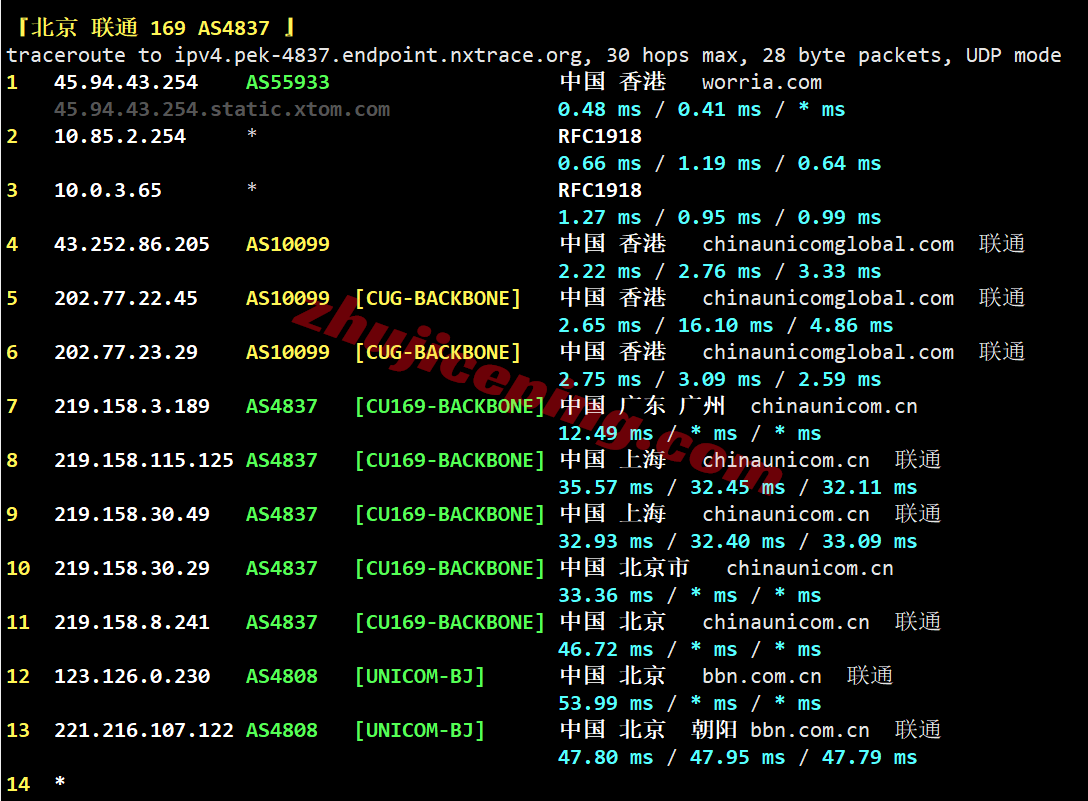1088x801 pixels.
Task: Click IP 202.77.23.29
Action: pos(126,353)
